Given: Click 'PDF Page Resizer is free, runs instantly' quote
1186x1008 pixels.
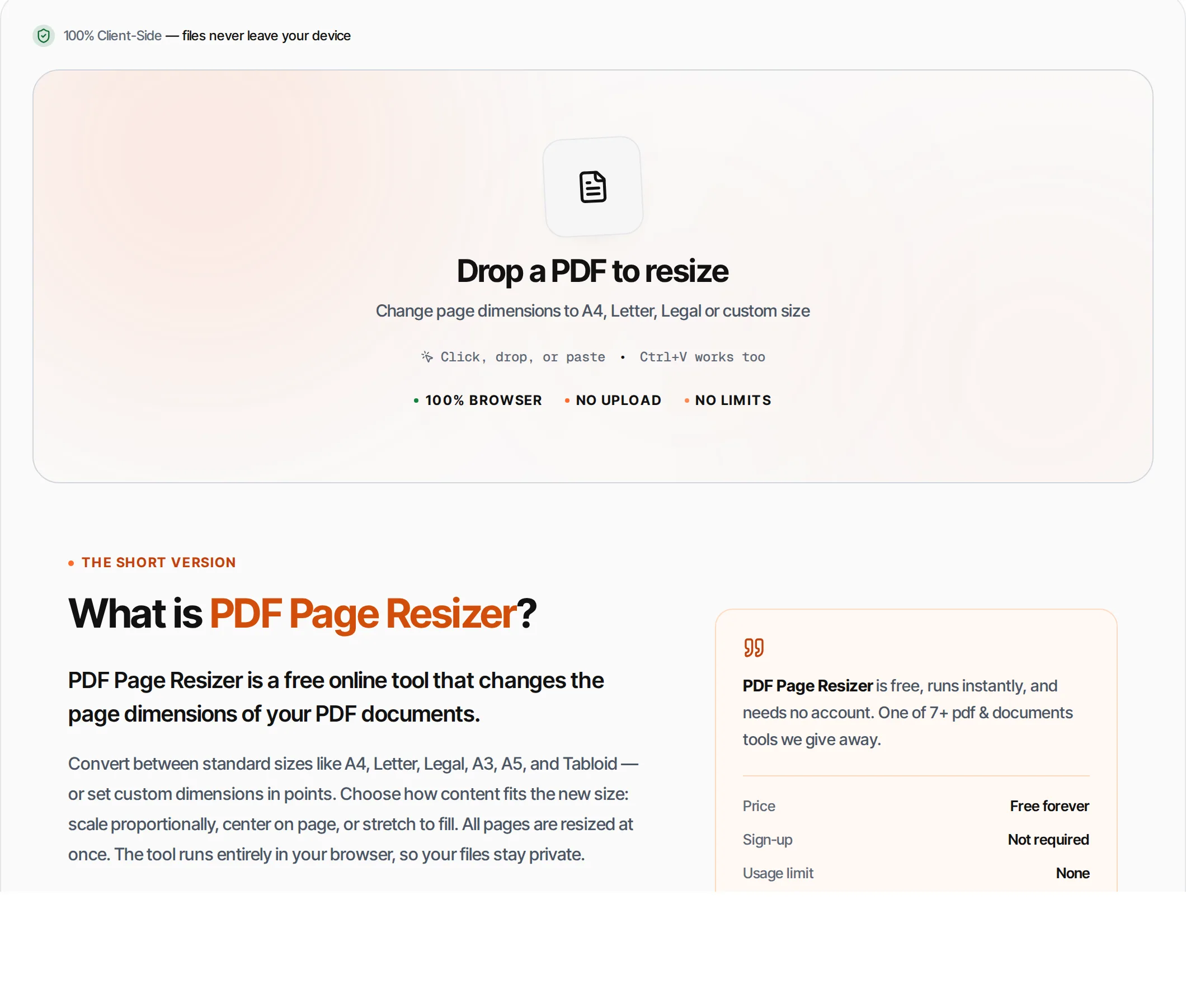Looking at the screenshot, I should point(907,713).
